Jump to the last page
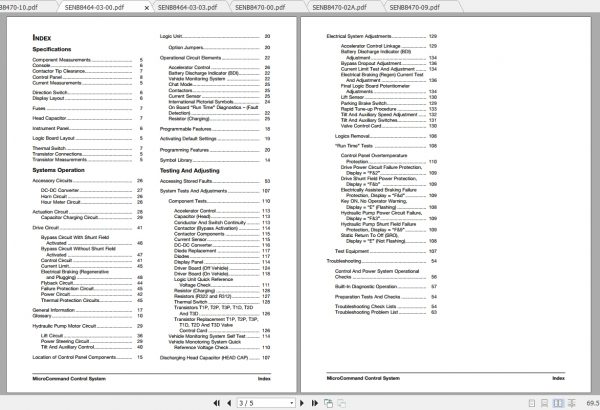 (x=315, y=403)
